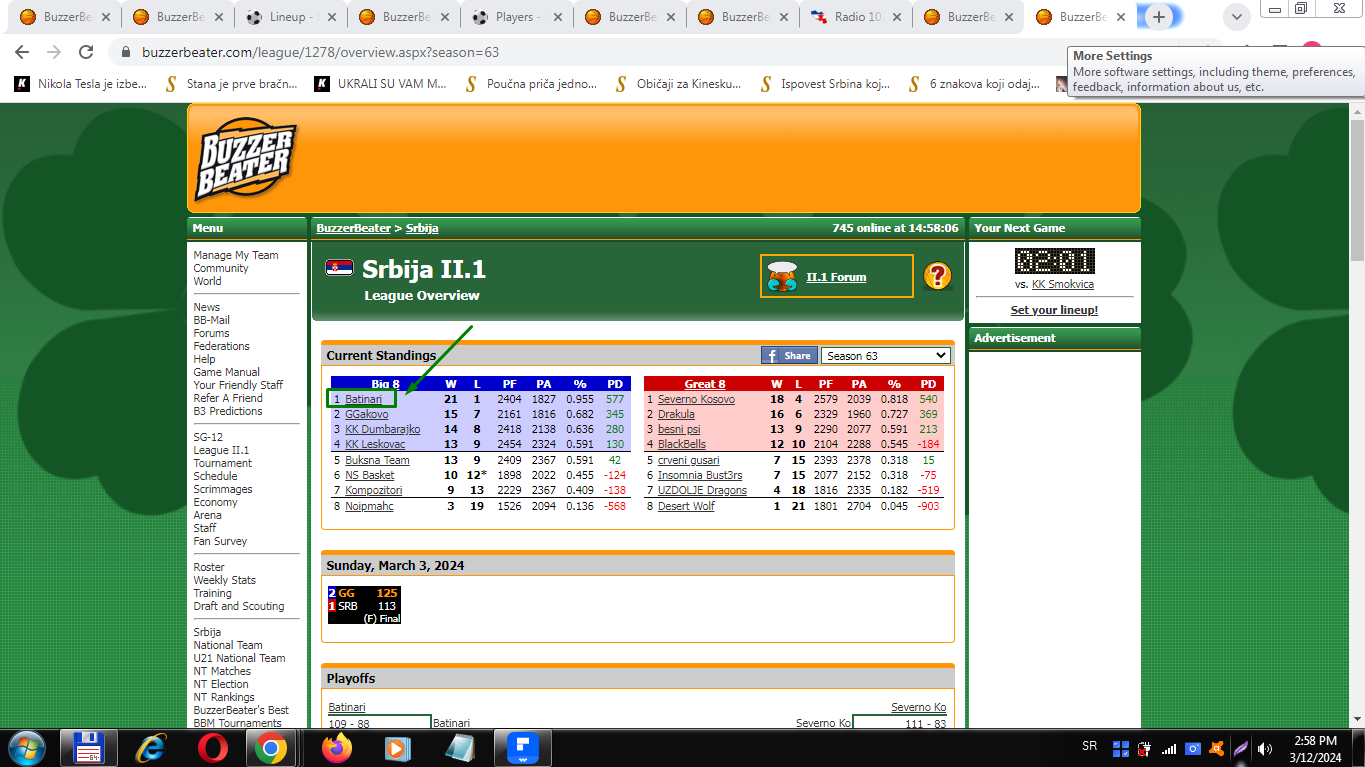This screenshot has height=767, width=1365.
Task: Open the Drakula team in Great 8
Action: click(x=676, y=414)
